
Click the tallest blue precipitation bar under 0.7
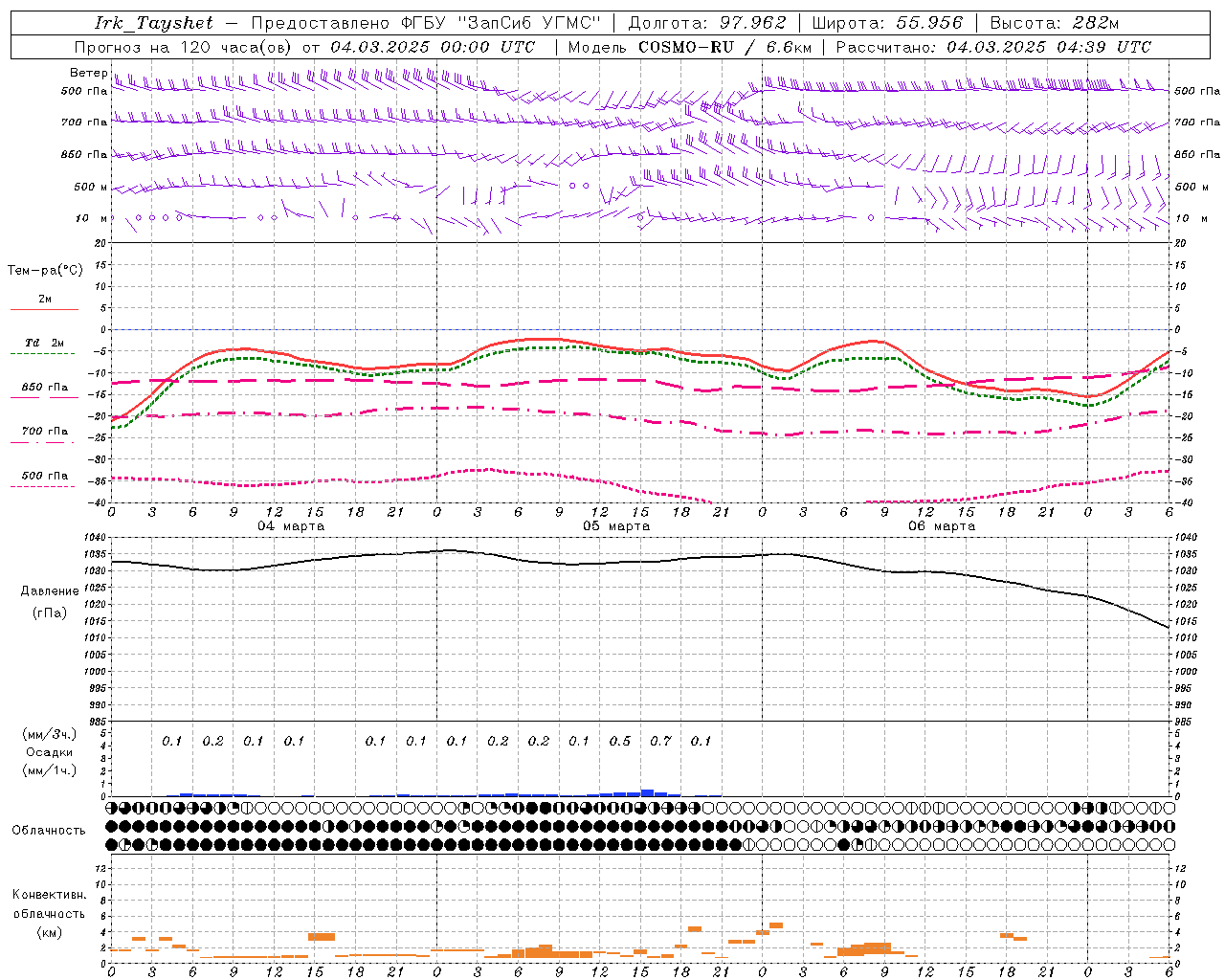[x=648, y=792]
